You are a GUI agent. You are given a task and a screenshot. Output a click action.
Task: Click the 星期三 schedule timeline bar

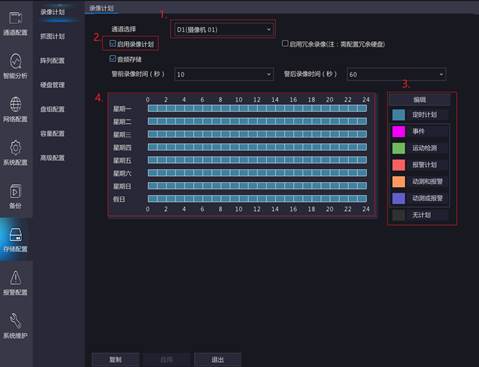(x=257, y=134)
